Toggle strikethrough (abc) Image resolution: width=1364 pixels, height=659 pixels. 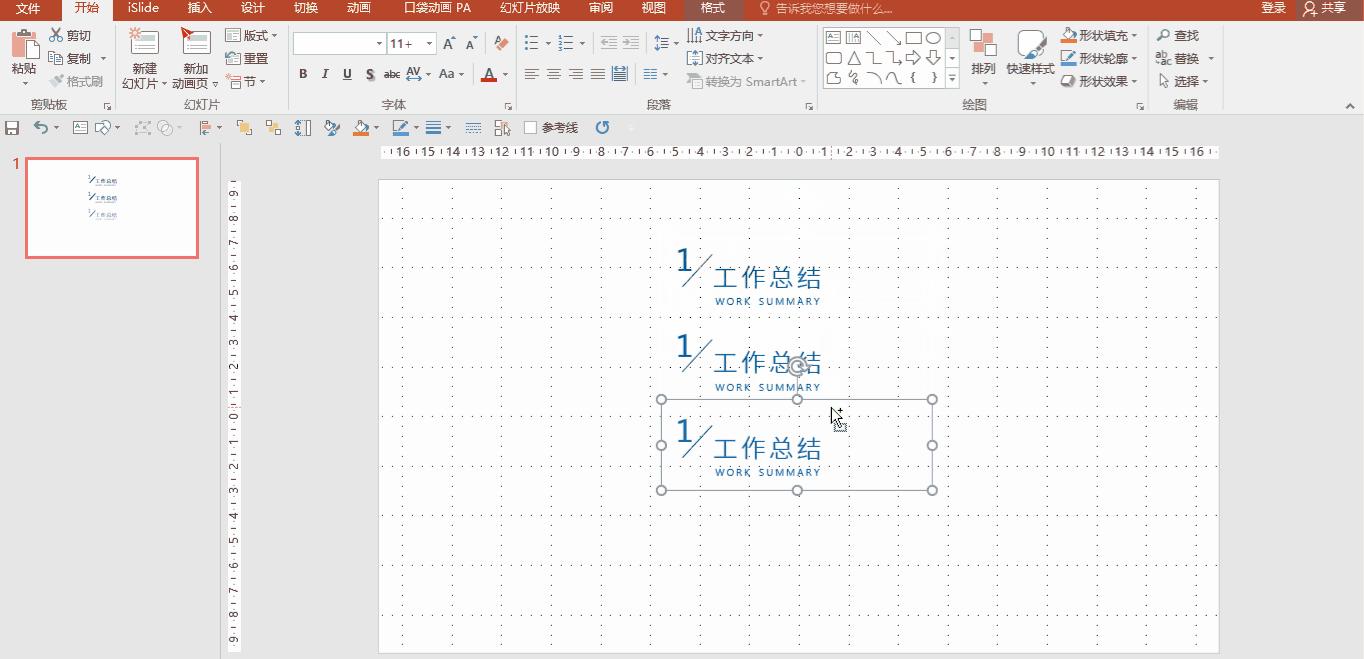click(x=392, y=74)
